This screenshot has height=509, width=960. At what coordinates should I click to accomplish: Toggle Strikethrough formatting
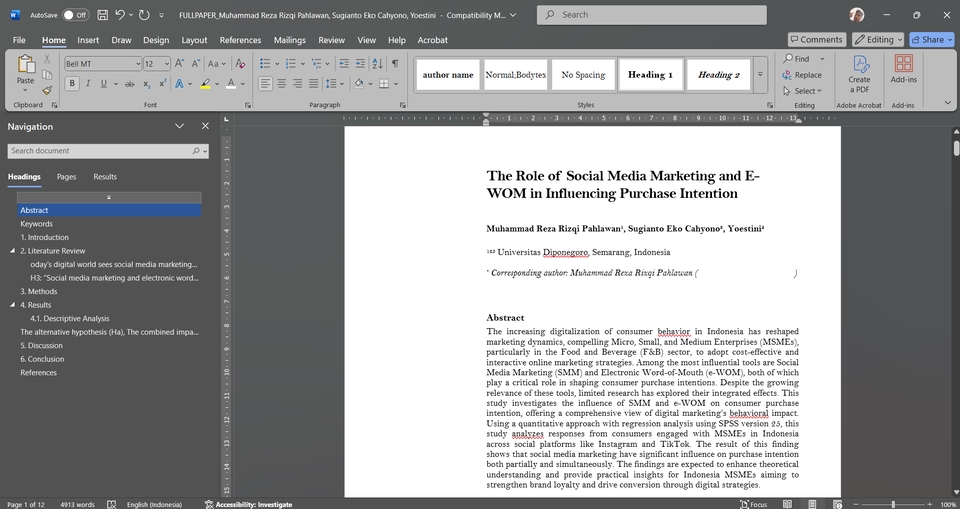click(129, 84)
